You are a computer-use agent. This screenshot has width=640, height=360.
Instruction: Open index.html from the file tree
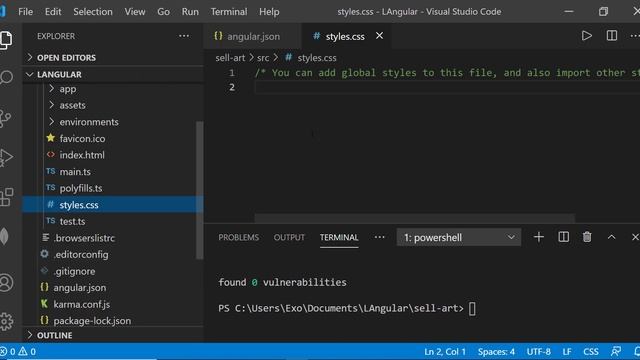click(113, 155)
